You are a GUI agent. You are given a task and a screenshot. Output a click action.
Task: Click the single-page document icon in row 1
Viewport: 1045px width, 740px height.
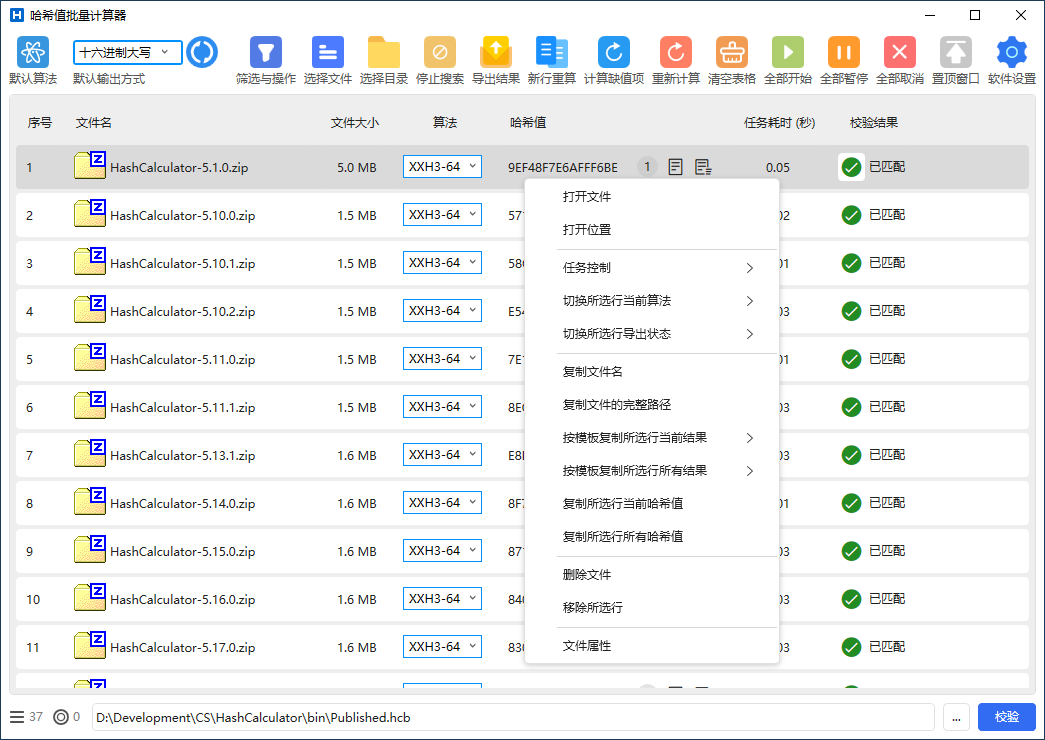tap(675, 167)
